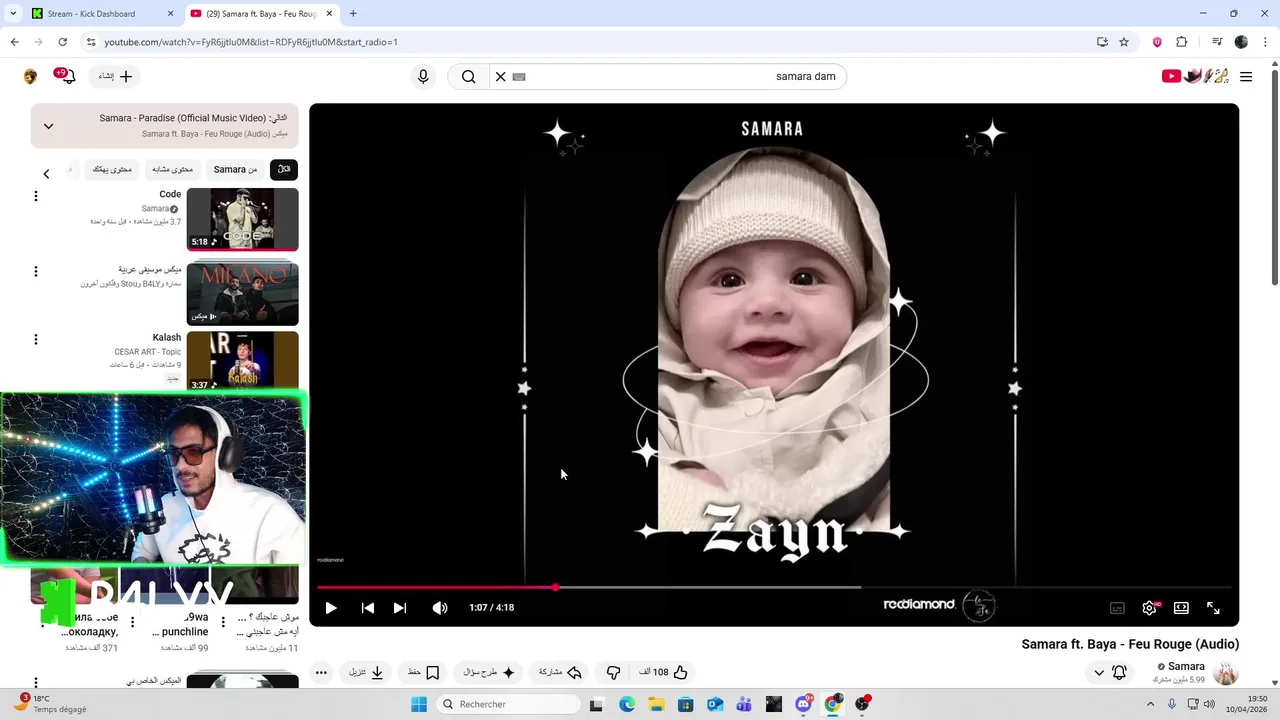Viewport: 1280px width, 720px height.
Task: Open the Samara channel avatar
Action: click(1225, 673)
